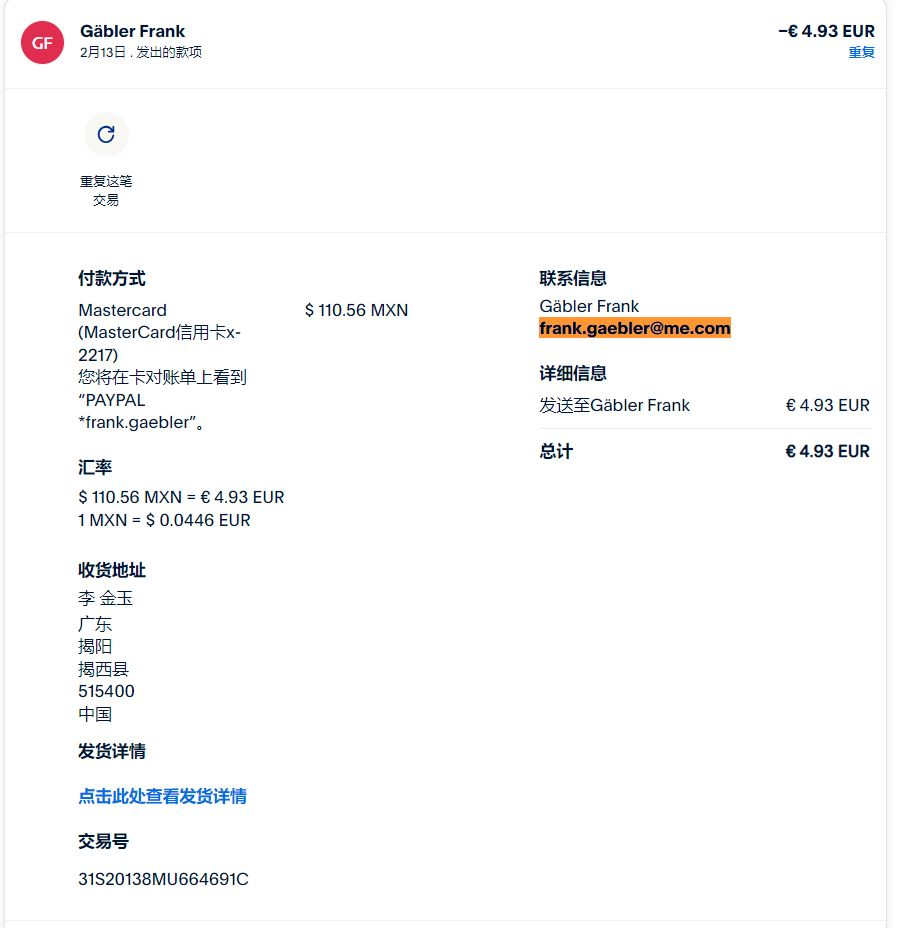Click the 发送至Gäbler Frank detail row
Screen dimensions: 908x928
pos(615,405)
